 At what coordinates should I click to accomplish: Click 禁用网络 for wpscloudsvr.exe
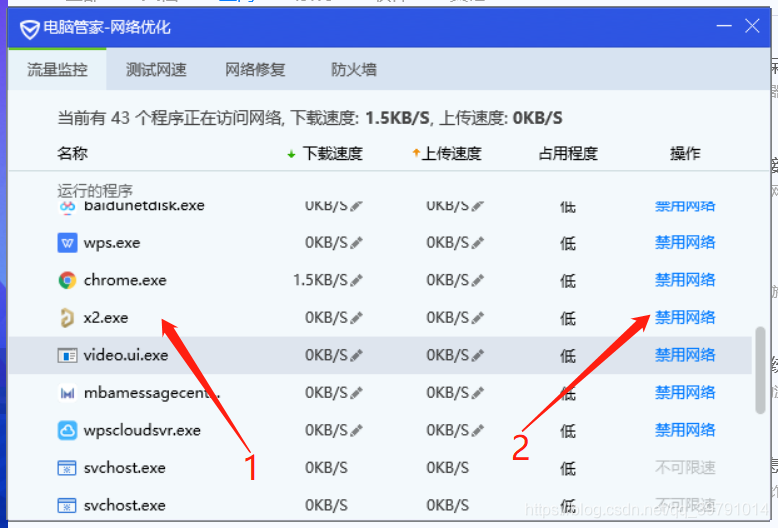tap(685, 430)
